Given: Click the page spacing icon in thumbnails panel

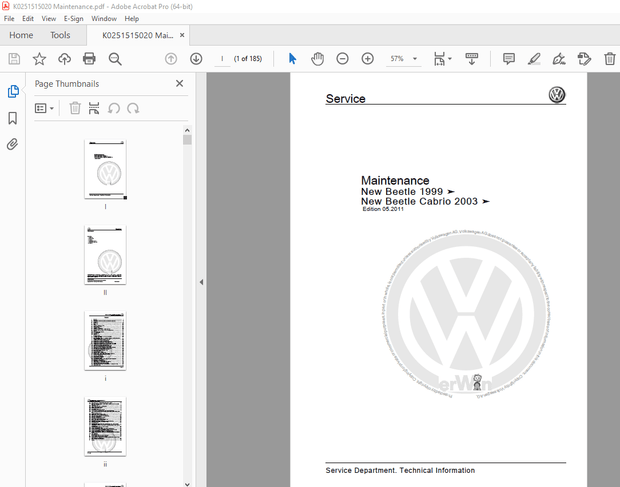Looking at the screenshot, I should pyautogui.click(x=94, y=108).
